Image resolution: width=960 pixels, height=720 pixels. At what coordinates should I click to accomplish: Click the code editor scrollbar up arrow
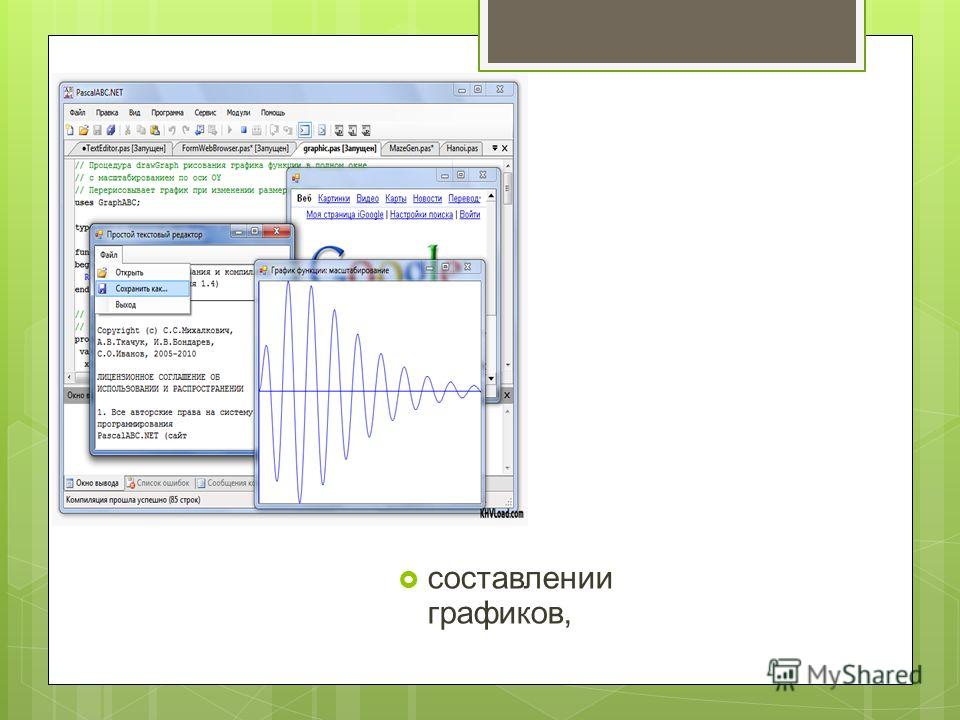(x=508, y=167)
